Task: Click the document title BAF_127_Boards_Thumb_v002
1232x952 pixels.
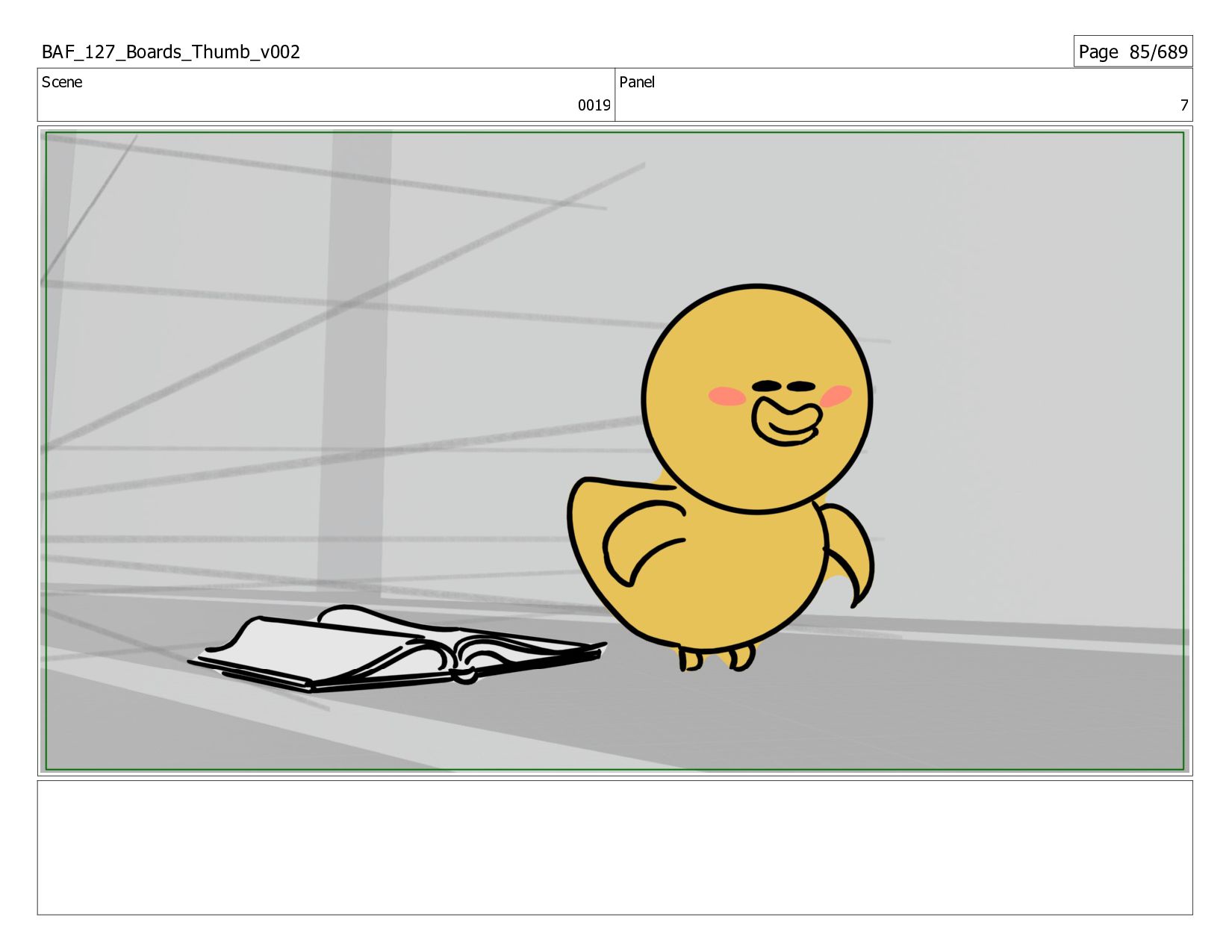Action: tap(171, 52)
